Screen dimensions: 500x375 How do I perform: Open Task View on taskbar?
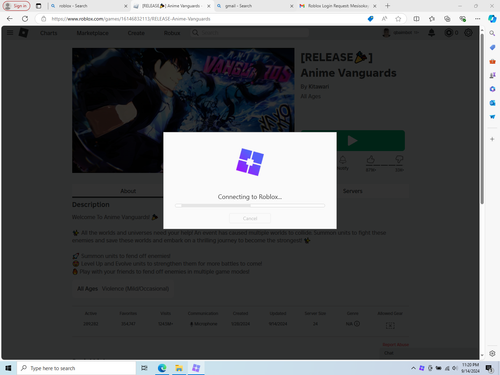(144, 368)
